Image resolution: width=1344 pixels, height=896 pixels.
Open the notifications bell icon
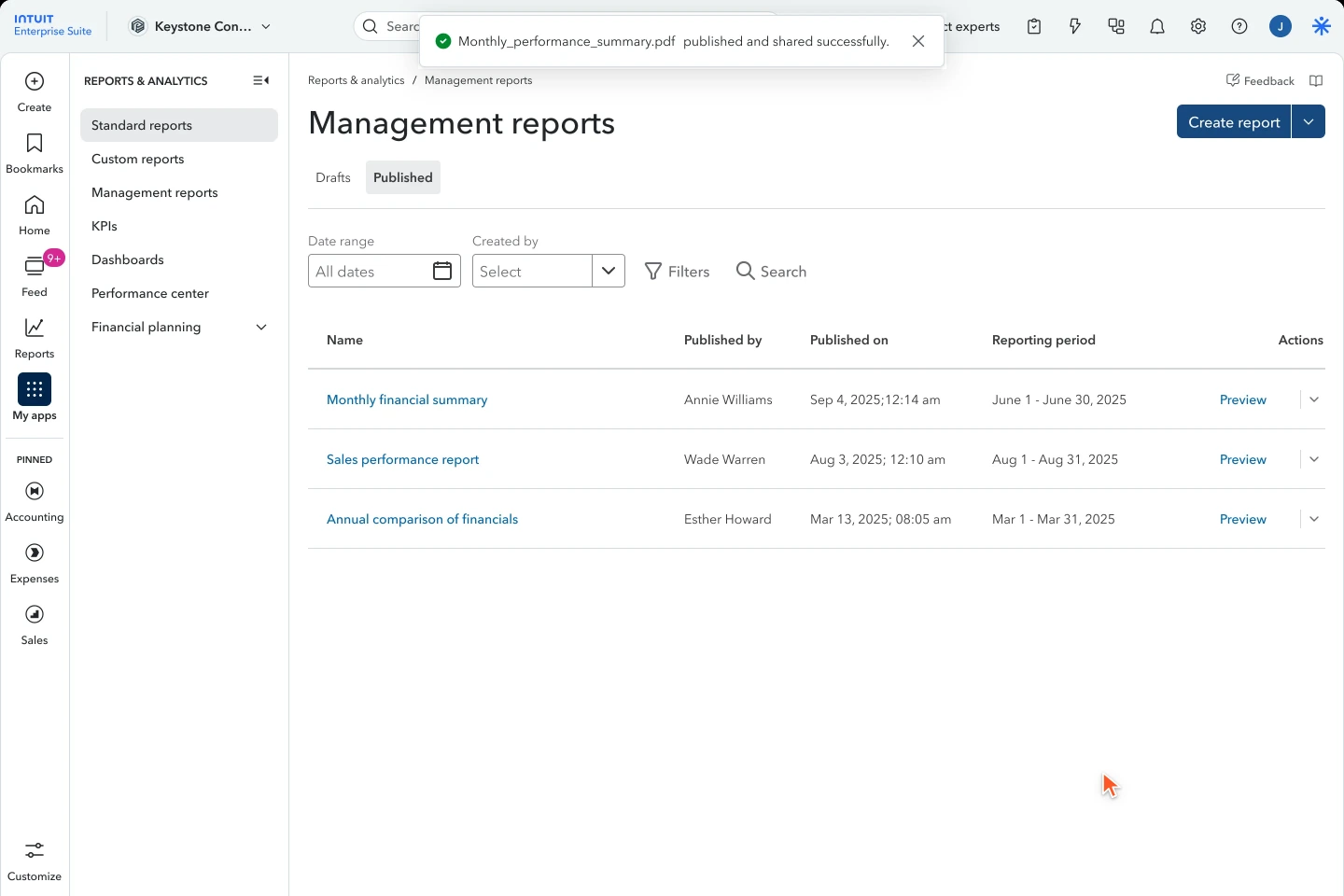tap(1157, 27)
